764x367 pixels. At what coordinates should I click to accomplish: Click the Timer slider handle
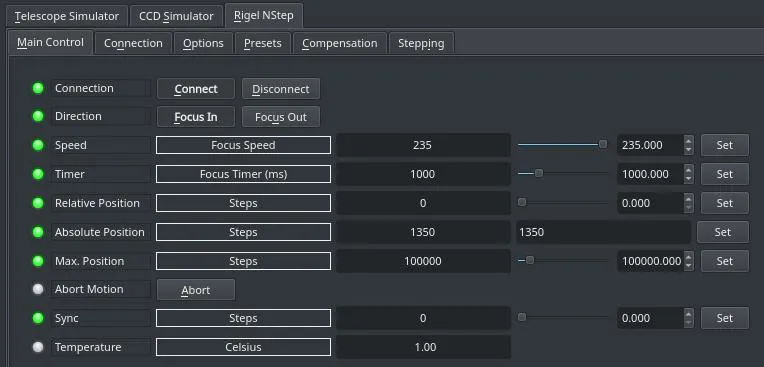538,173
